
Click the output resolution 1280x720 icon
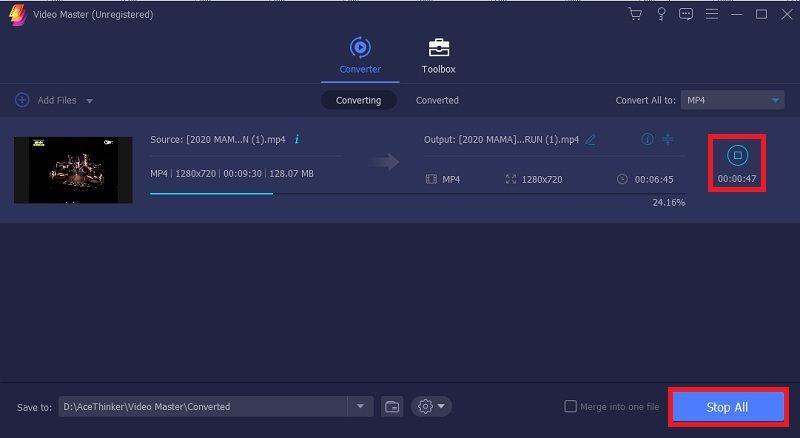click(511, 179)
